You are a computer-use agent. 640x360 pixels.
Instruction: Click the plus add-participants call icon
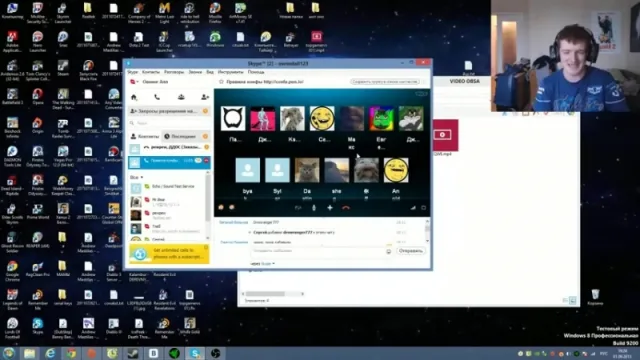pos(330,208)
